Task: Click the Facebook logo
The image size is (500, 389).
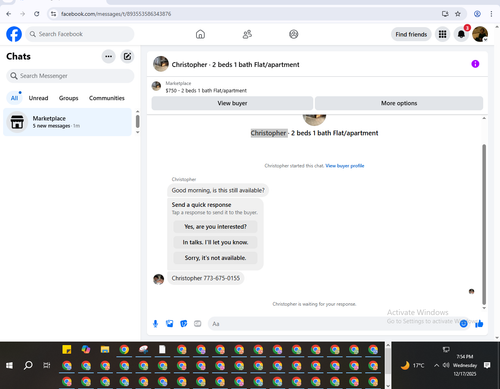Action: (x=14, y=34)
